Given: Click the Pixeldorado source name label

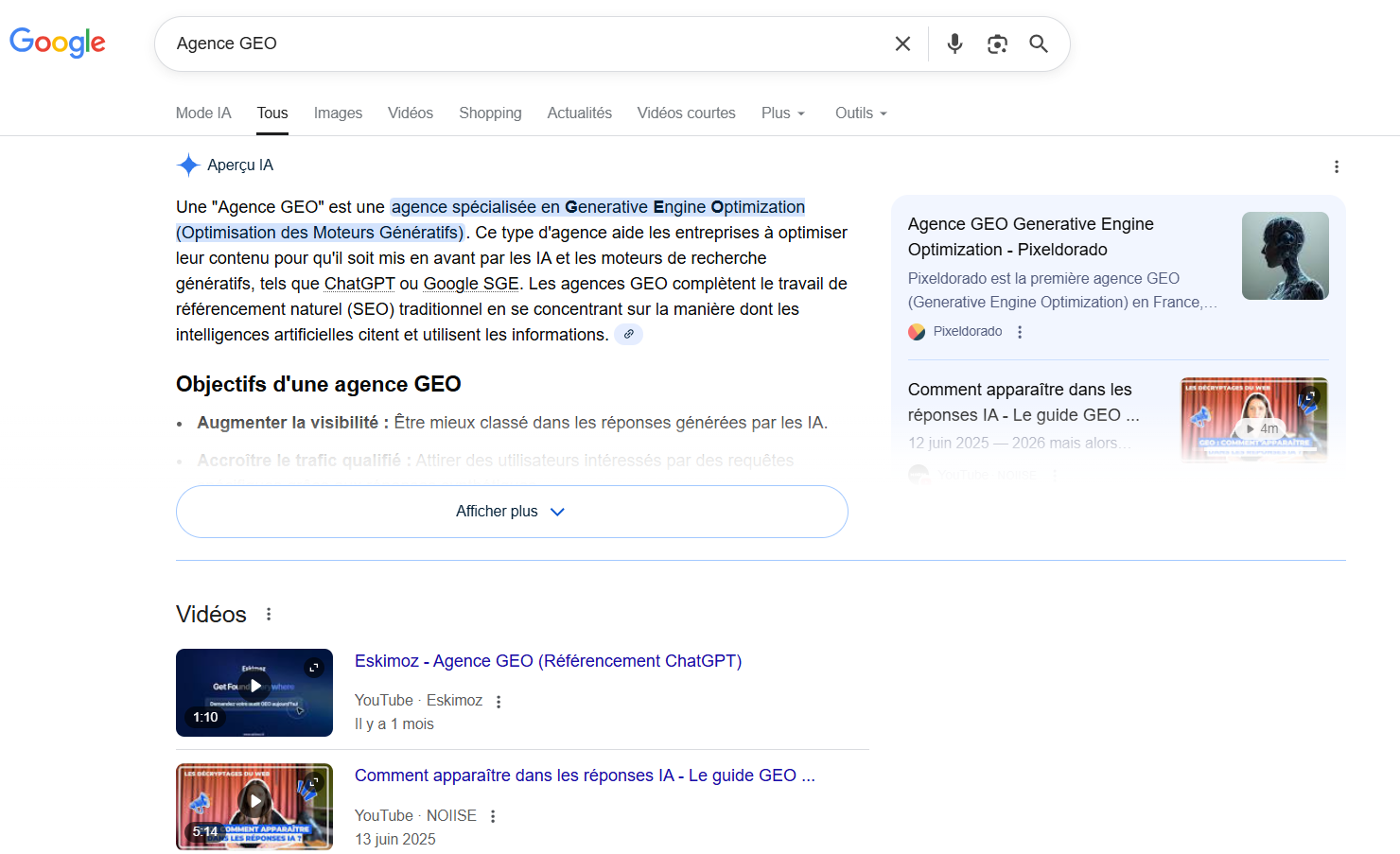Looking at the screenshot, I should click(x=968, y=332).
